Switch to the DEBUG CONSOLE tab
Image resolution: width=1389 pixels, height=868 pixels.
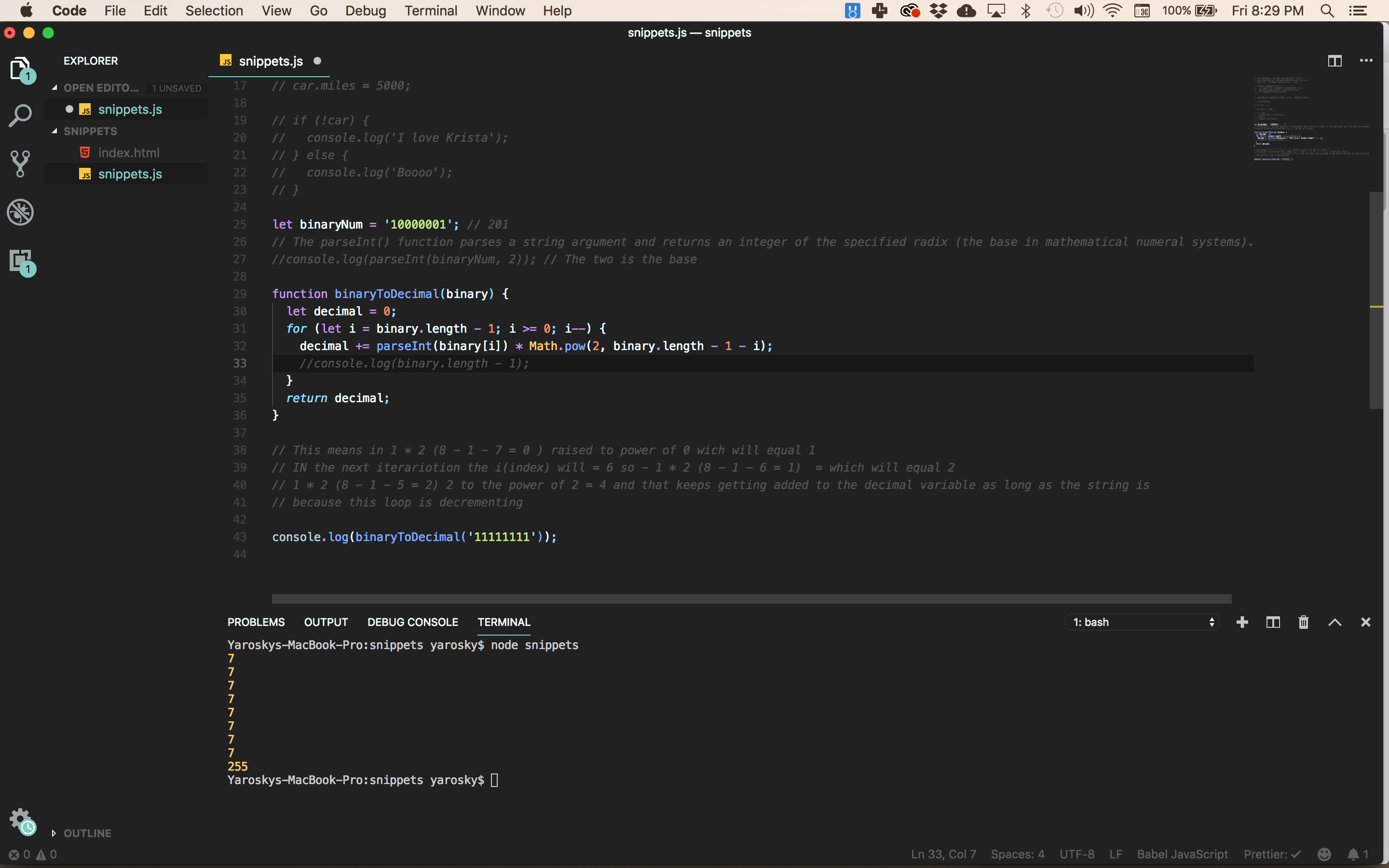click(x=412, y=622)
